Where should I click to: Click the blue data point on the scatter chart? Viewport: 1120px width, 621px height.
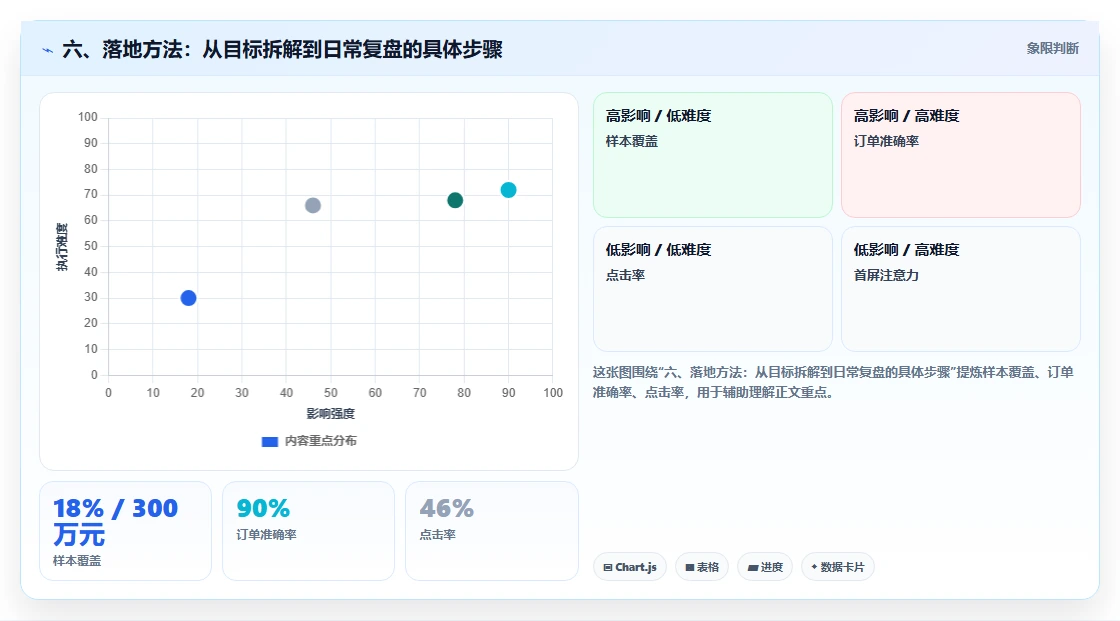tap(189, 298)
